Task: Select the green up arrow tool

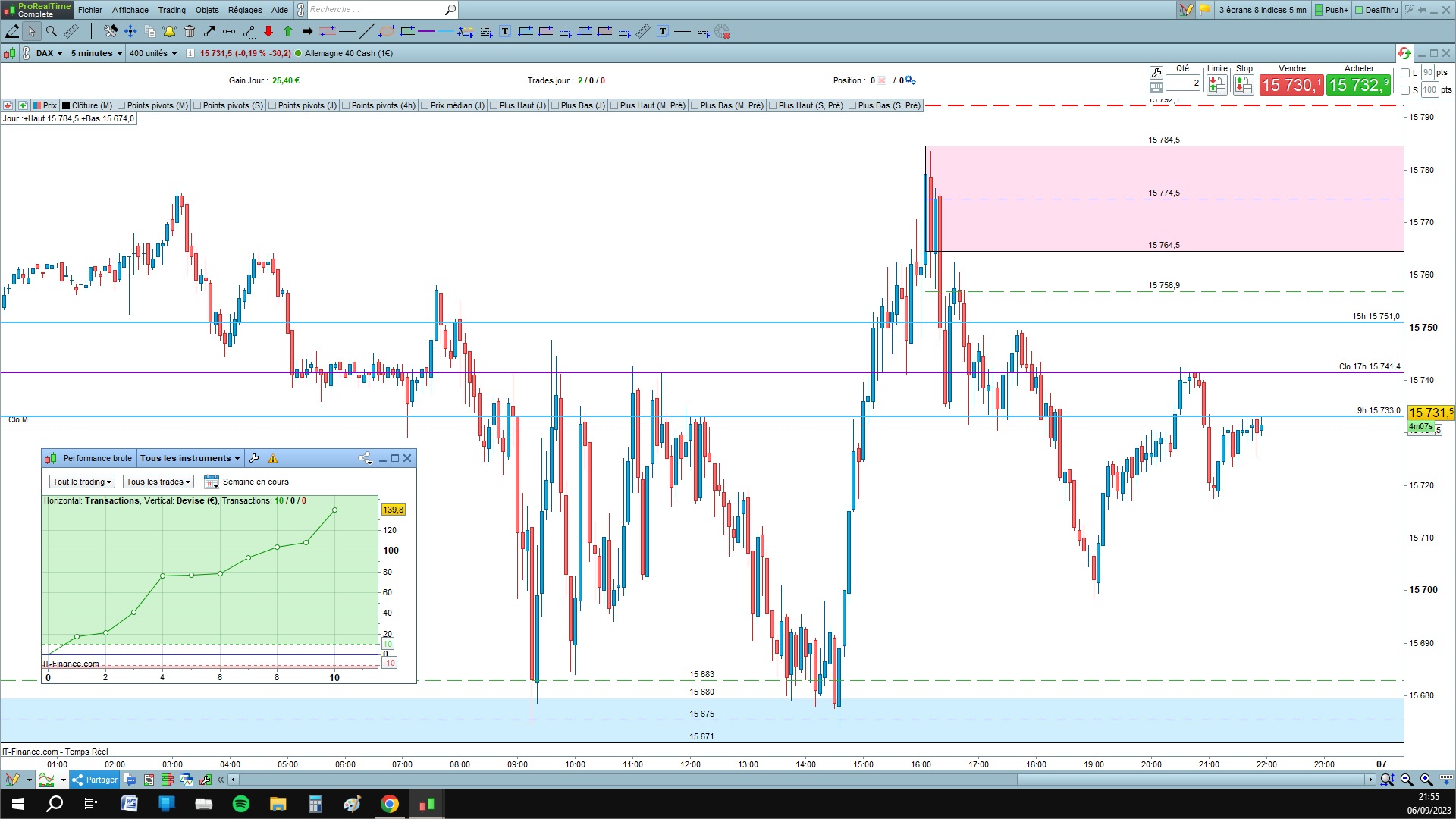Action: coord(288,31)
